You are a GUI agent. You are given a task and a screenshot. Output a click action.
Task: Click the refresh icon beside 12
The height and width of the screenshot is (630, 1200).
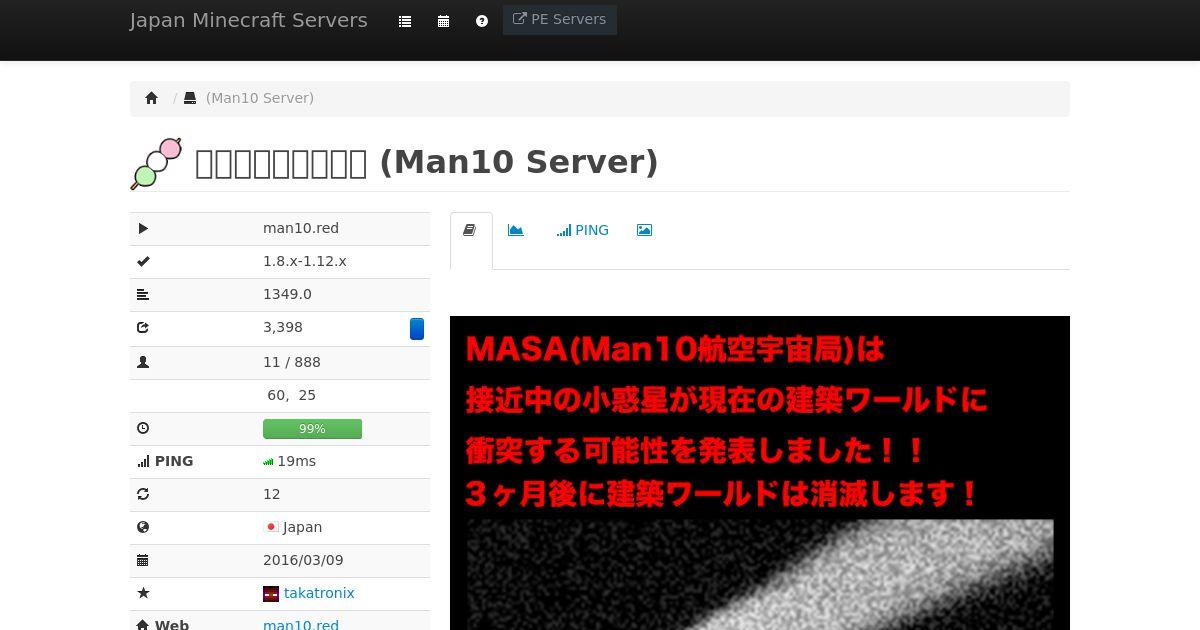coord(143,494)
